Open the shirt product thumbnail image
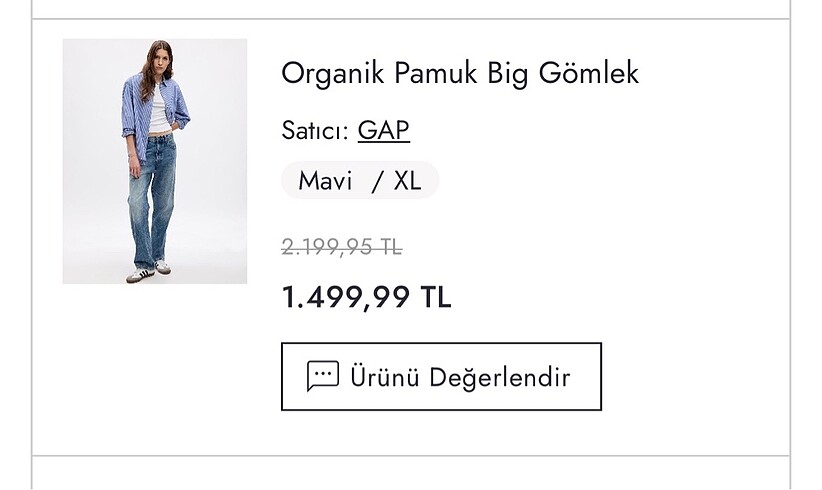 154,161
